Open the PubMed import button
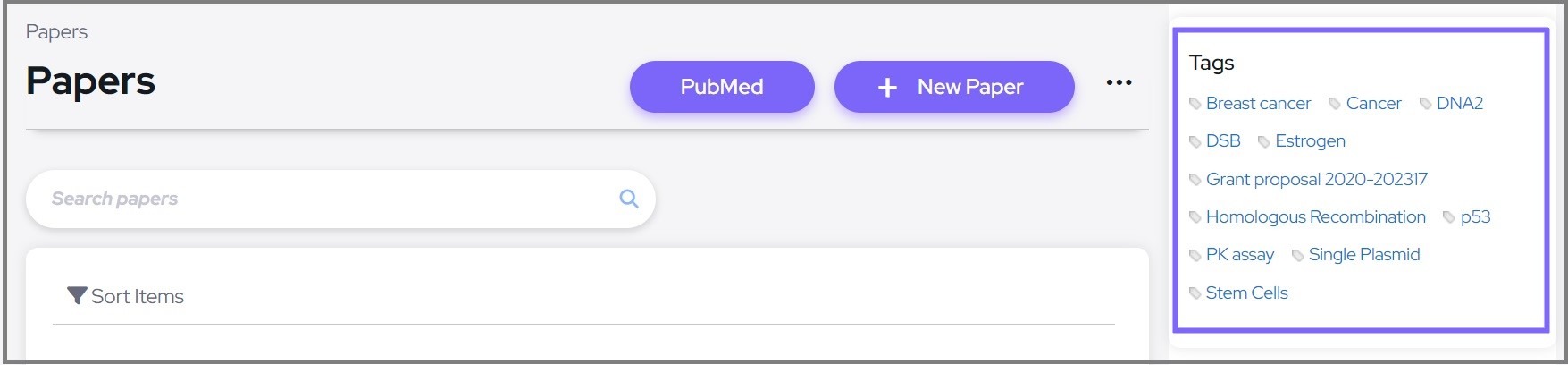Image resolution: width=1568 pixels, height=365 pixels. coord(722,87)
